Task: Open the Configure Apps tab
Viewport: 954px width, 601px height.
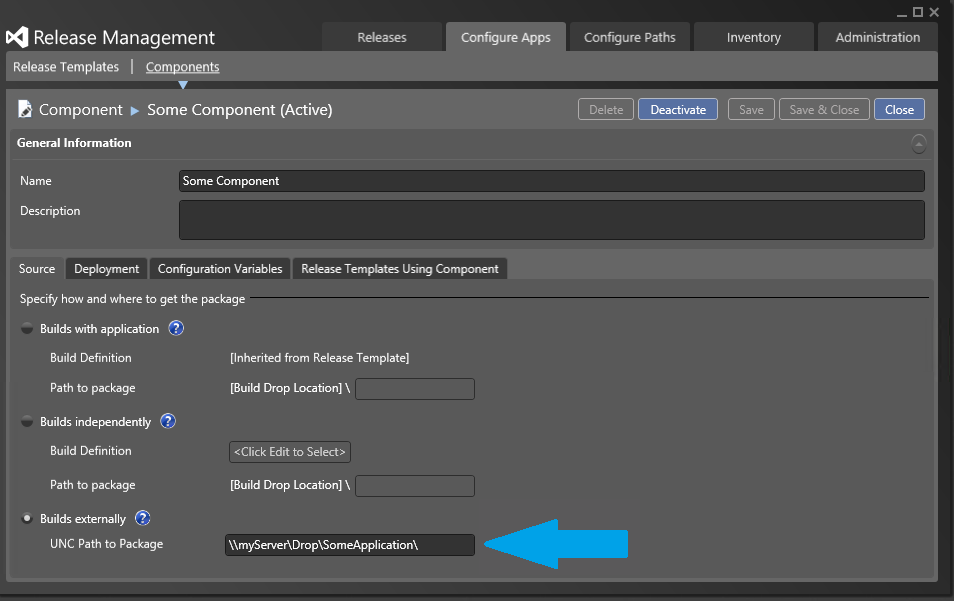Action: pos(506,37)
